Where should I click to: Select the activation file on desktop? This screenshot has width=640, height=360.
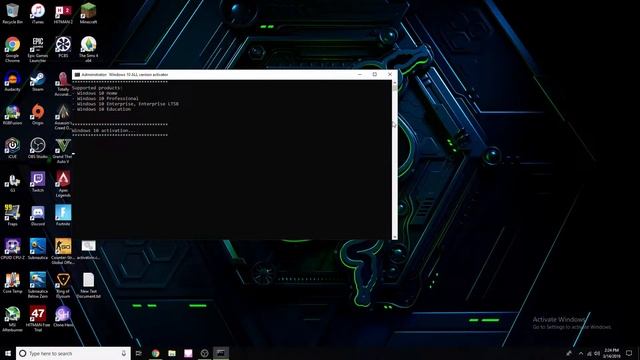(x=88, y=249)
